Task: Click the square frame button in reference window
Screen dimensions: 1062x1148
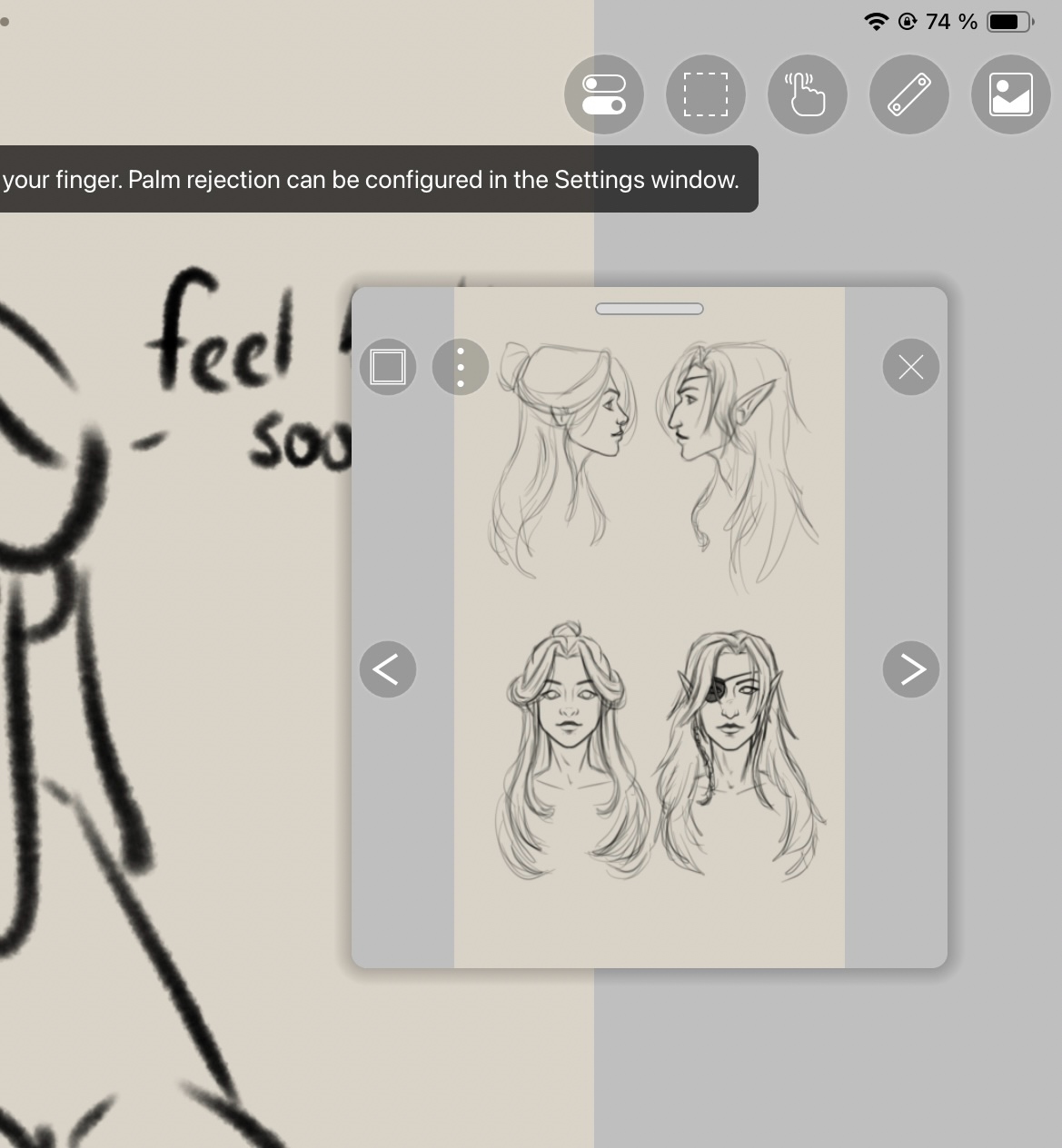Action: click(388, 367)
